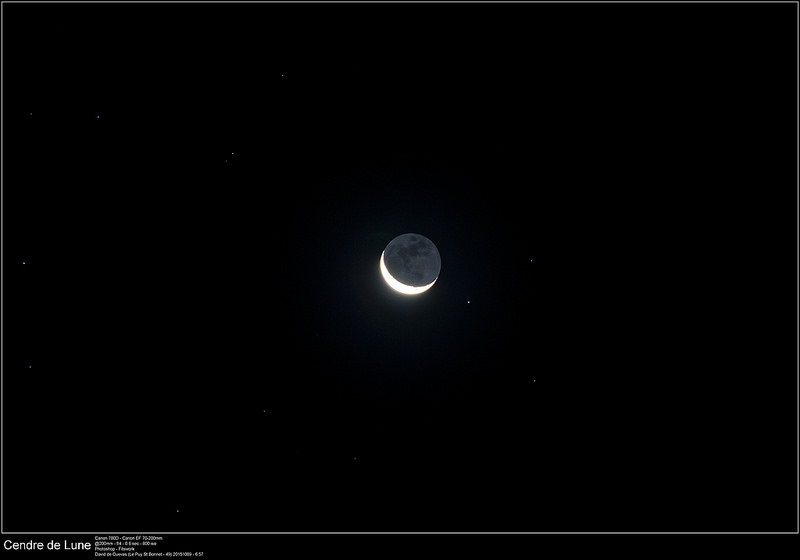This screenshot has width=800, height=560.
Task: Click the 'David de Cuevas' credit line
Action: [149, 554]
